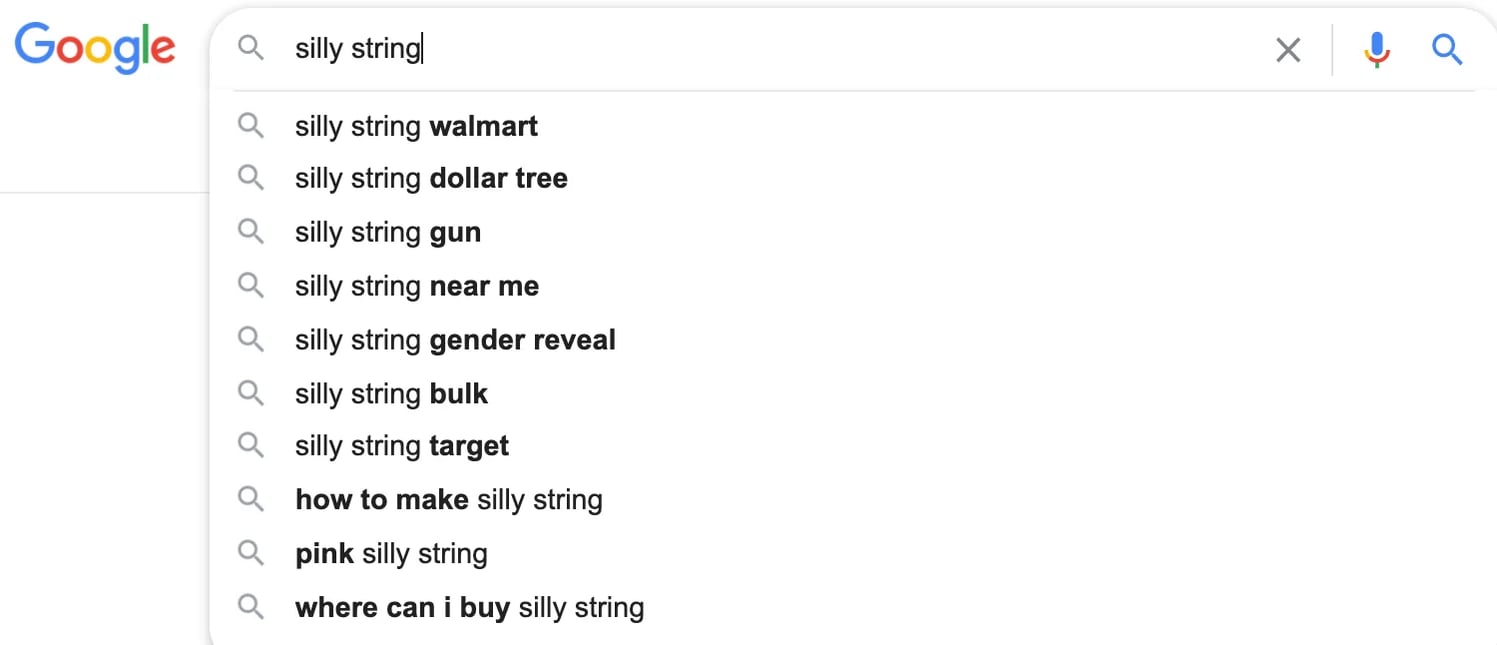Start voice search with microphone icon

tap(1377, 49)
